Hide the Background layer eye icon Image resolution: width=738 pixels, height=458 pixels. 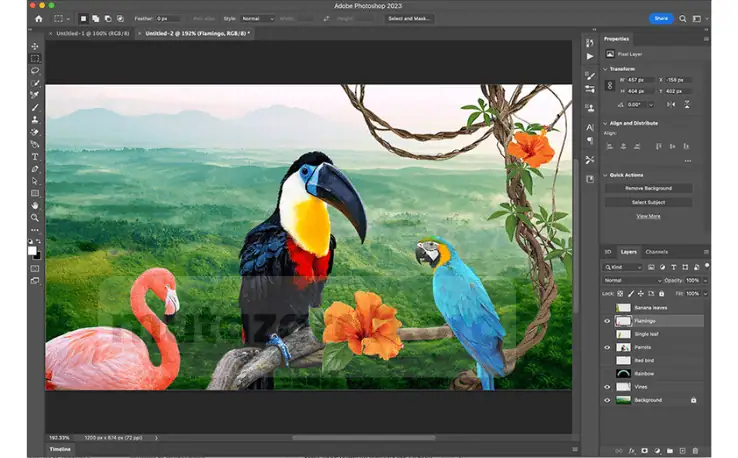607,400
